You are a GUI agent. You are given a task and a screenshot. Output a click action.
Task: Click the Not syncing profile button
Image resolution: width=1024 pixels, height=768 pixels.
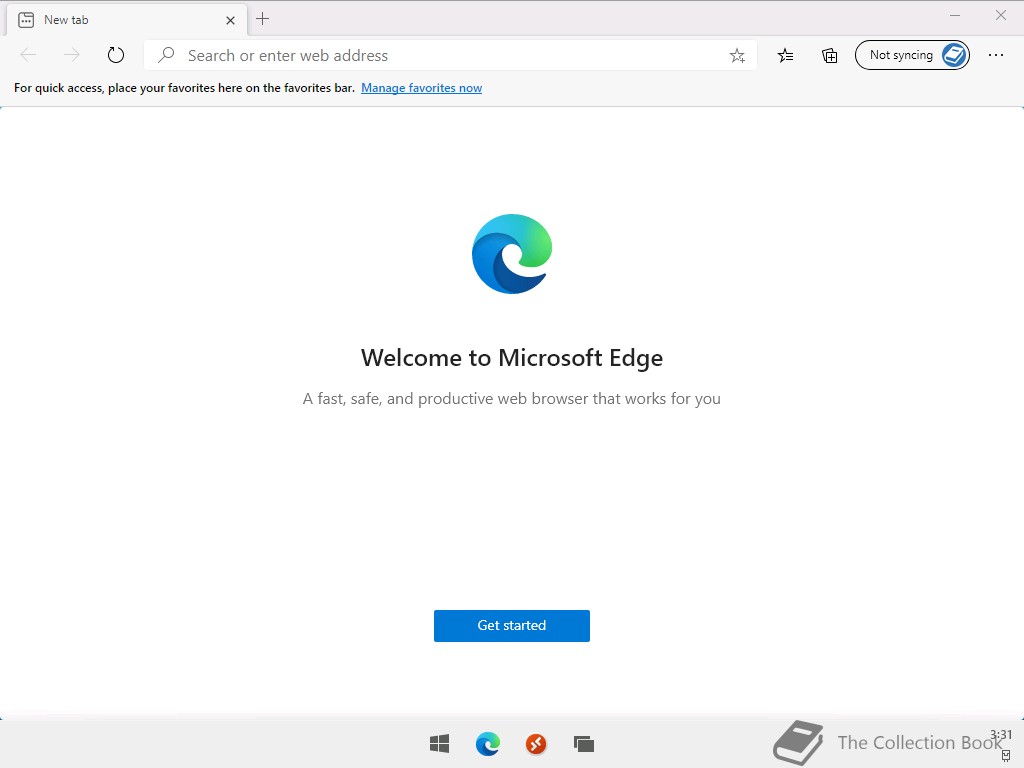pyautogui.click(x=912, y=56)
